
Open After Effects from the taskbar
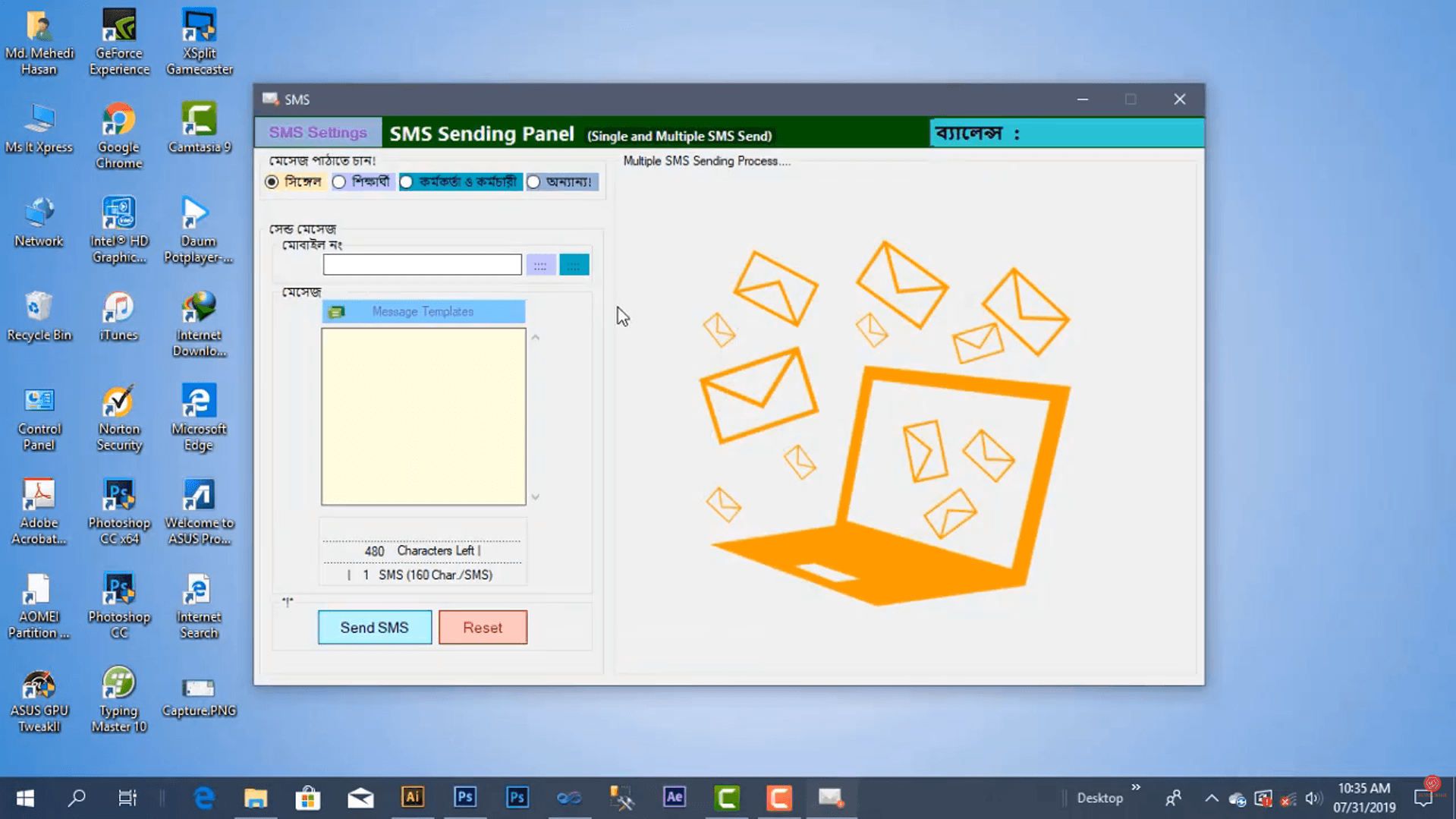tap(675, 798)
